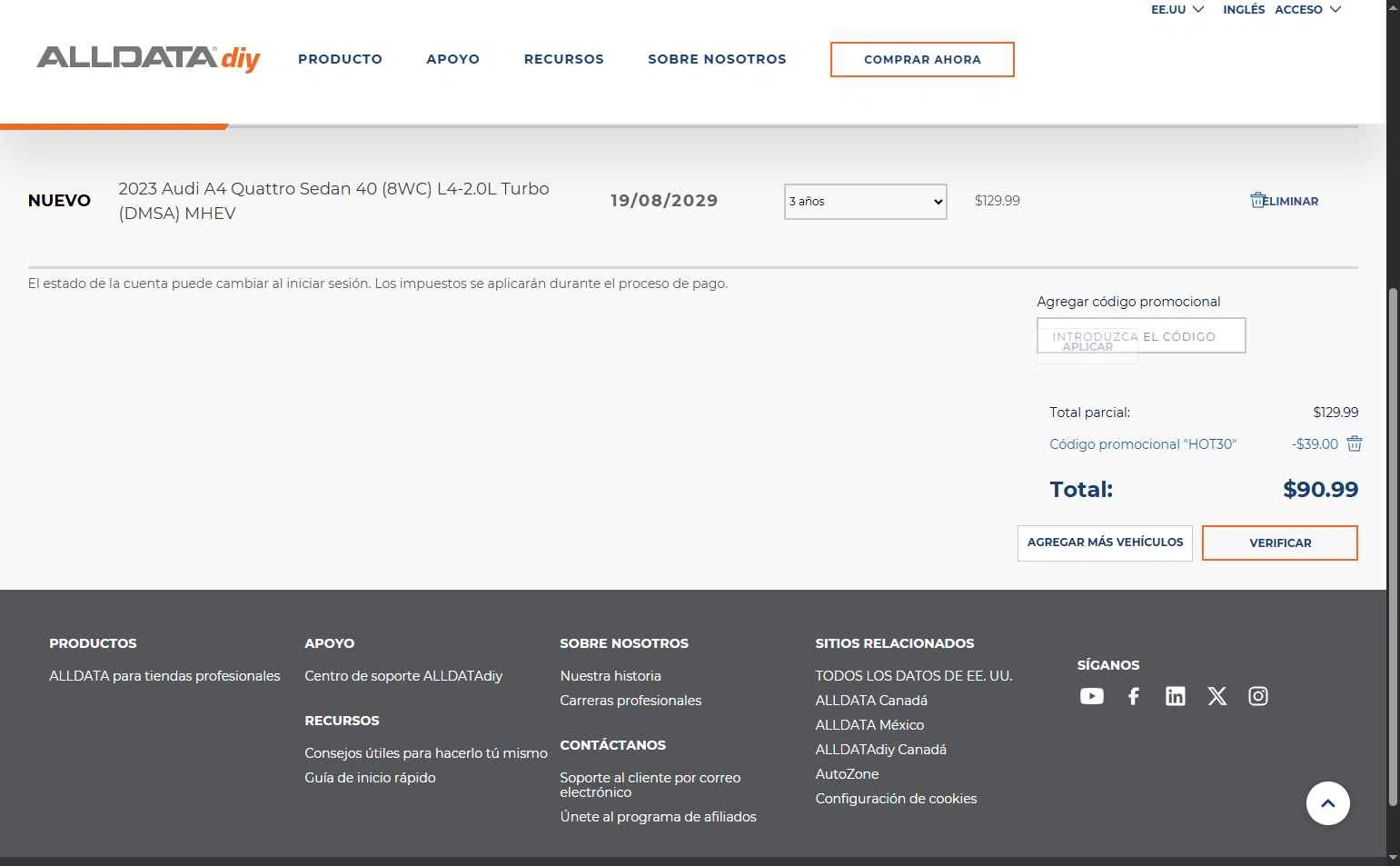Open AutoZone link
This screenshot has width=1400, height=866.
(847, 774)
